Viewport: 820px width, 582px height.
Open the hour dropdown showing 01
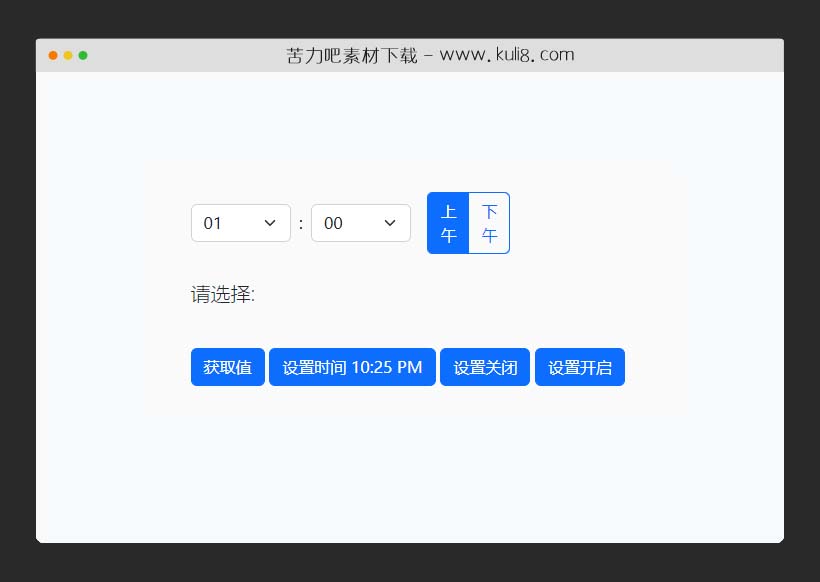point(240,223)
